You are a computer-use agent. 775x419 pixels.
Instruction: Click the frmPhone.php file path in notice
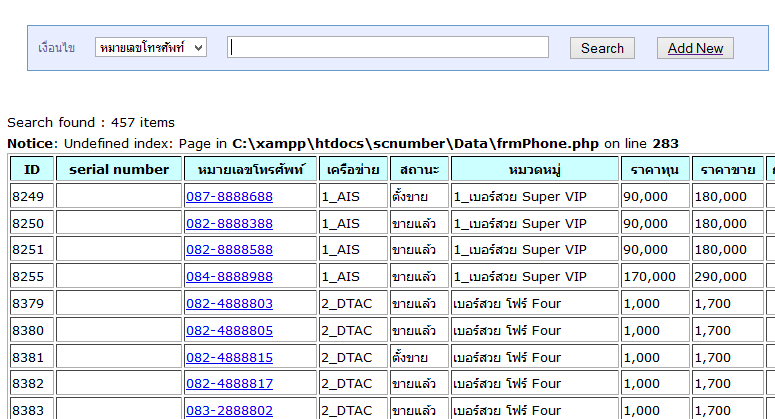click(x=415, y=144)
